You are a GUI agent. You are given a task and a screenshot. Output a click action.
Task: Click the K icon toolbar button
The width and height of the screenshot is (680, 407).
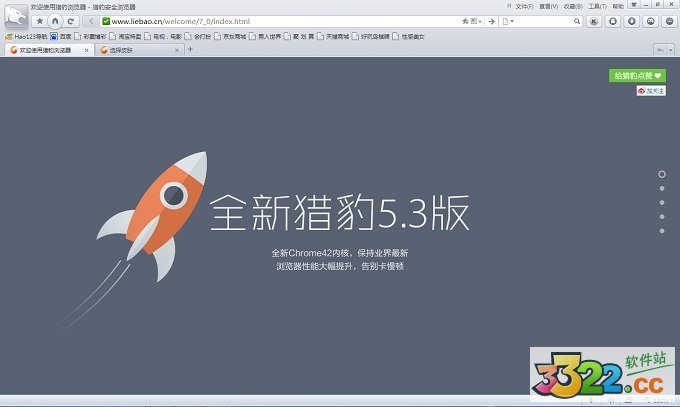(594, 21)
